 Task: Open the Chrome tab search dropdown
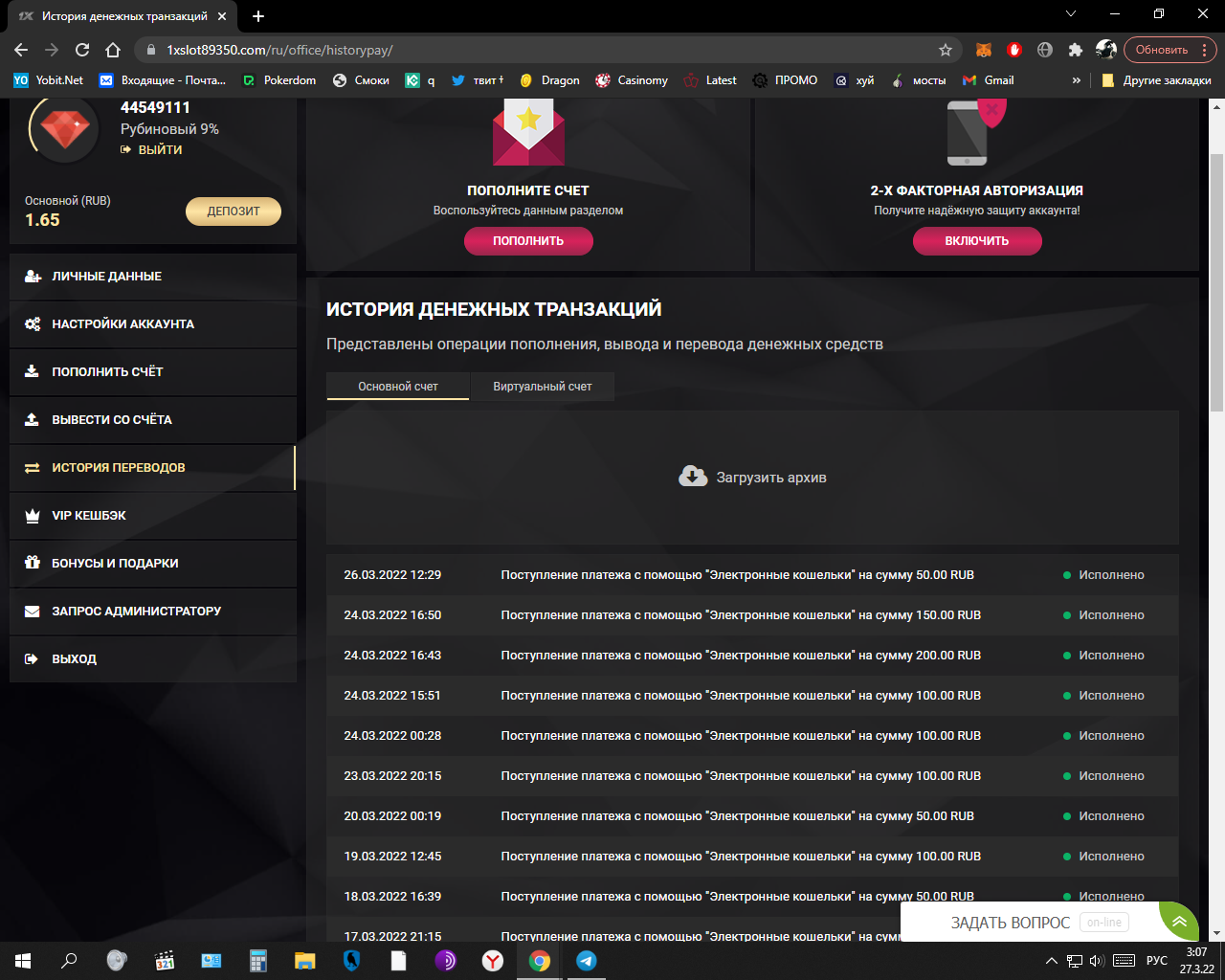[1071, 14]
